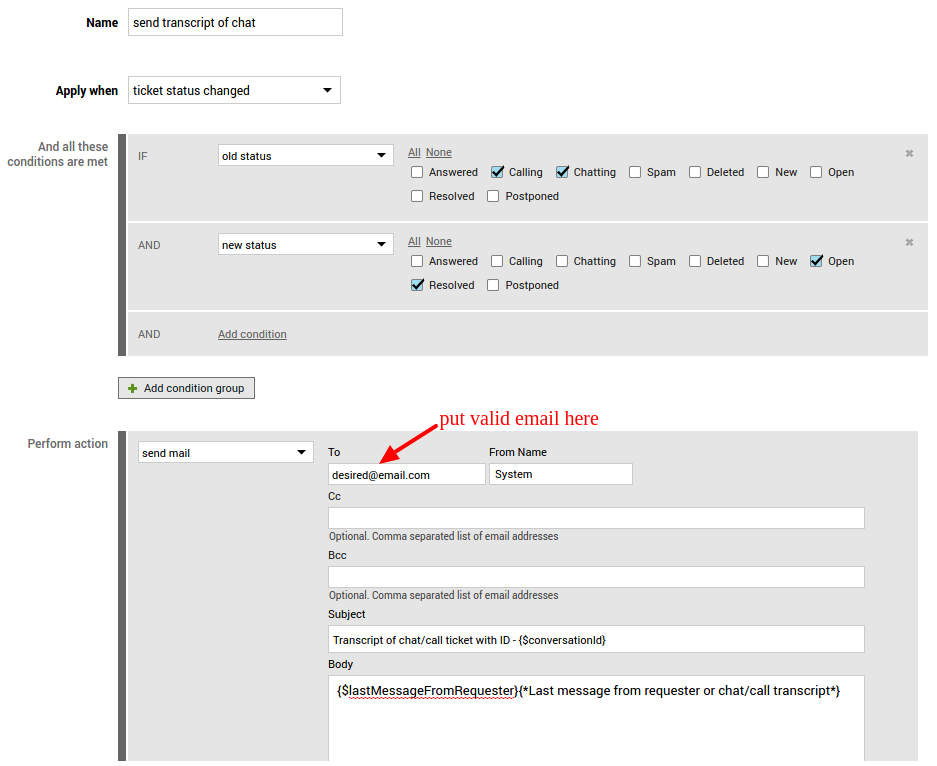Screen dimensions: 937x766
Task: Open the Apply when dropdown
Action: pyautogui.click(x=234, y=90)
